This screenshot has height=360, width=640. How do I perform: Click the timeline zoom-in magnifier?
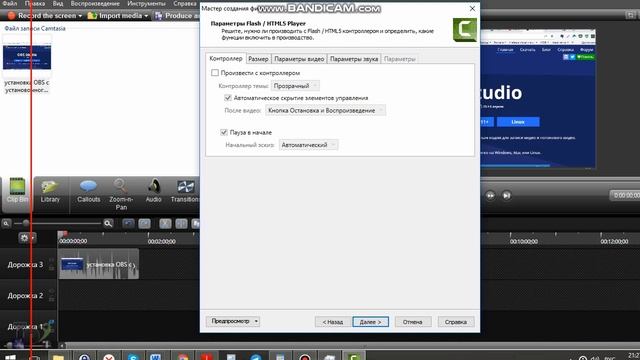click(108, 223)
